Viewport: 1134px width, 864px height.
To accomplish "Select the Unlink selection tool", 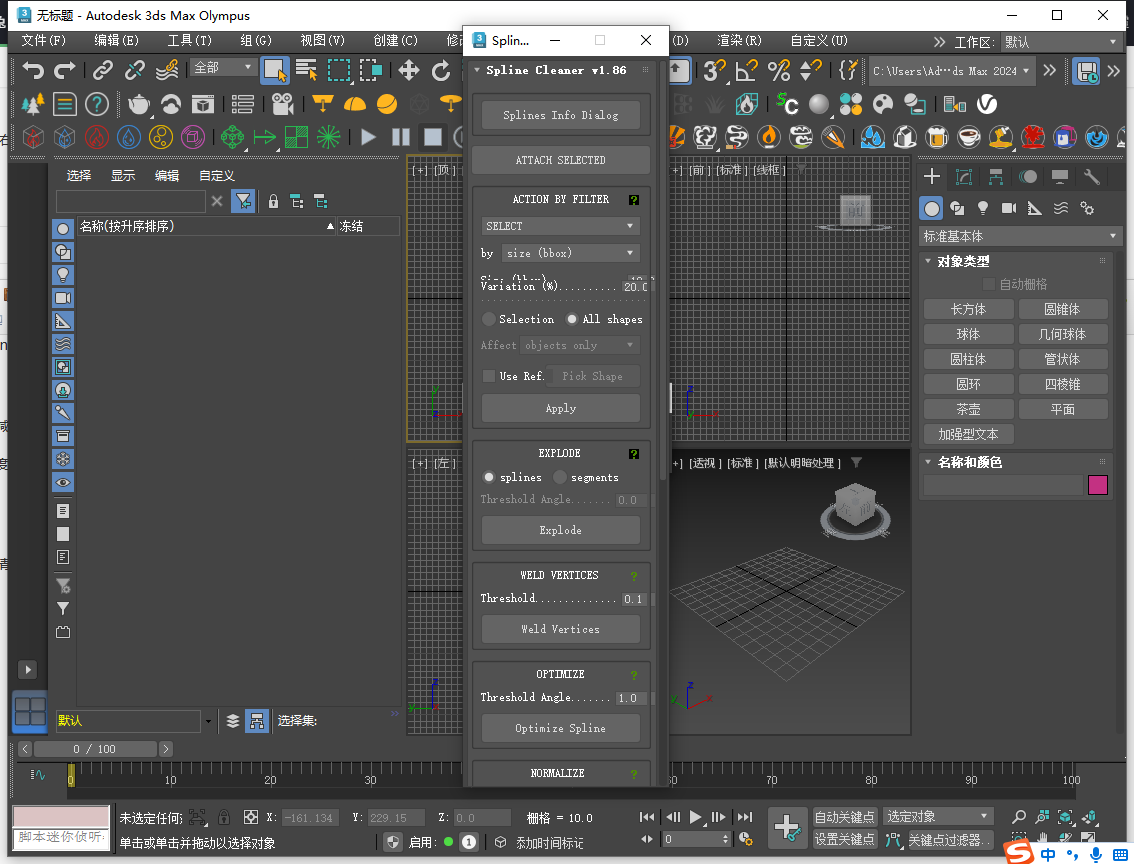I will [135, 71].
